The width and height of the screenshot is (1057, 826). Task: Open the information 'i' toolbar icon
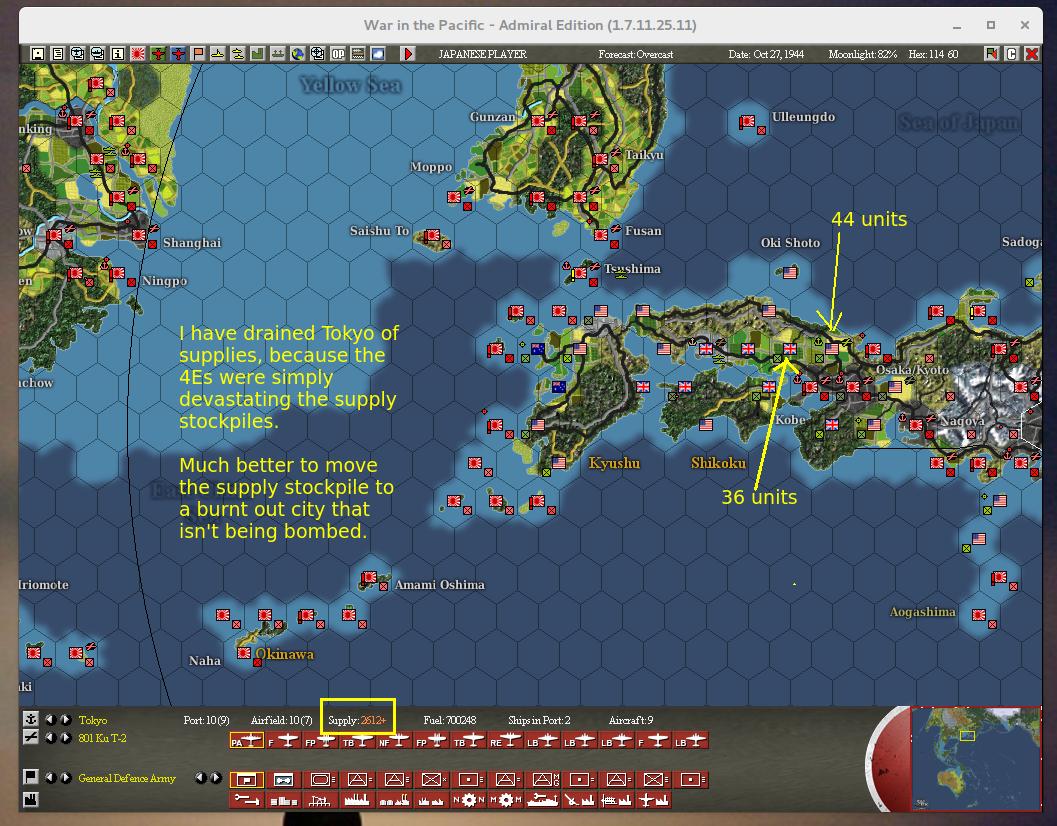point(118,53)
